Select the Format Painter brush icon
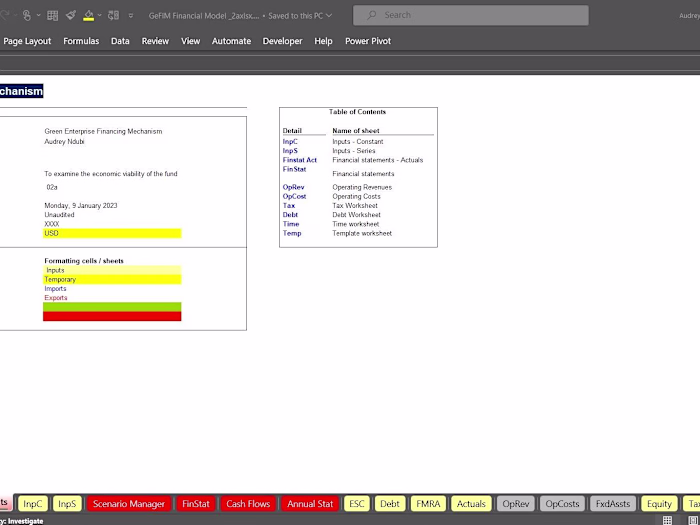Viewport: 700px width, 525px height. click(71, 16)
